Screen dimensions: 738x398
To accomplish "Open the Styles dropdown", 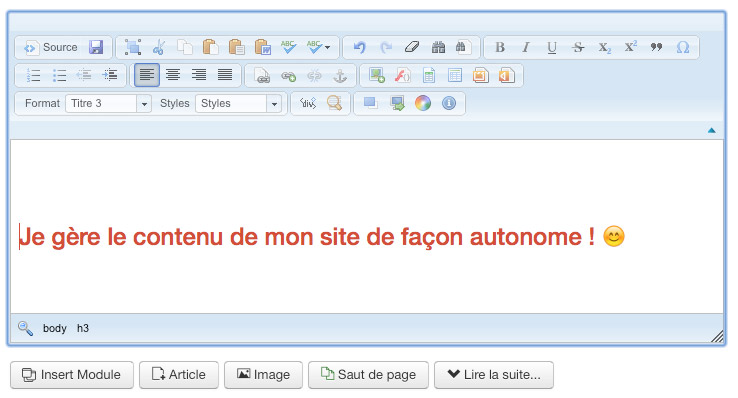I will pos(238,103).
